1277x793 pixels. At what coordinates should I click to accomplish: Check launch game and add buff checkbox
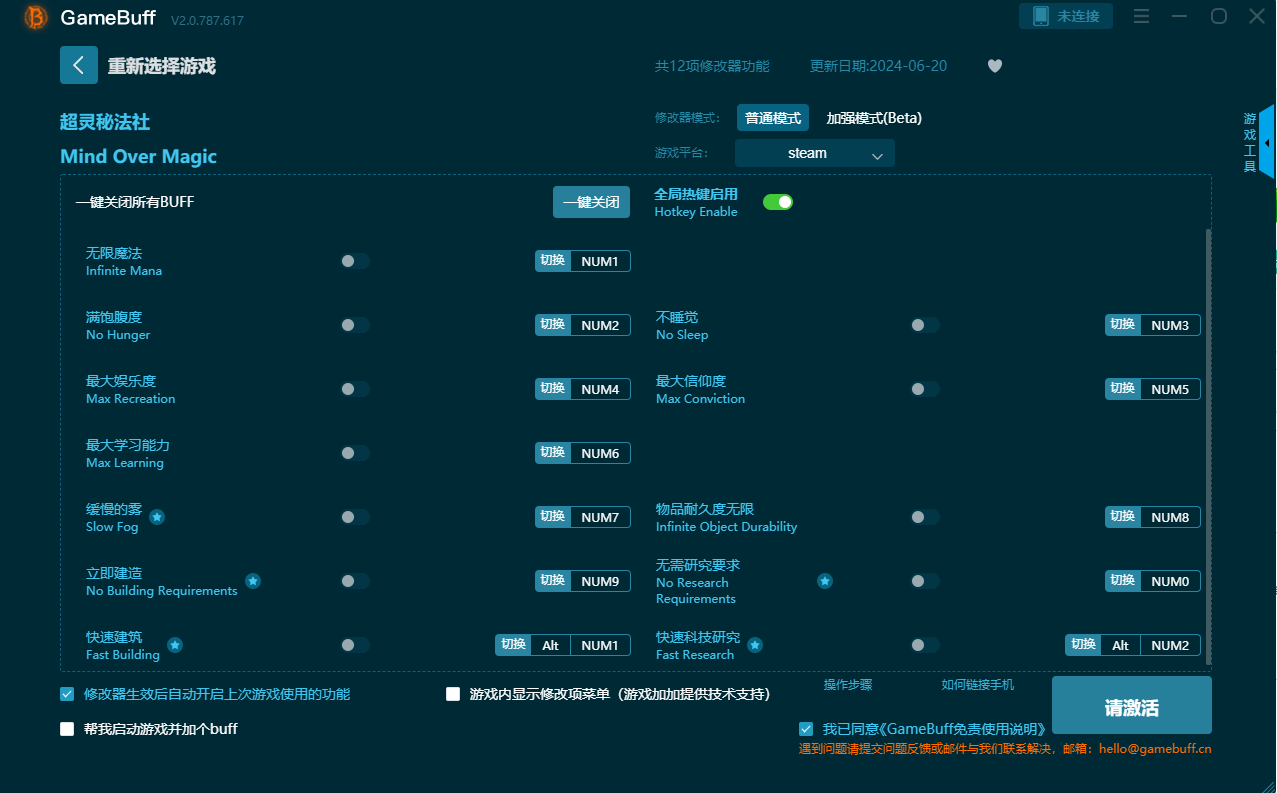tap(67, 729)
